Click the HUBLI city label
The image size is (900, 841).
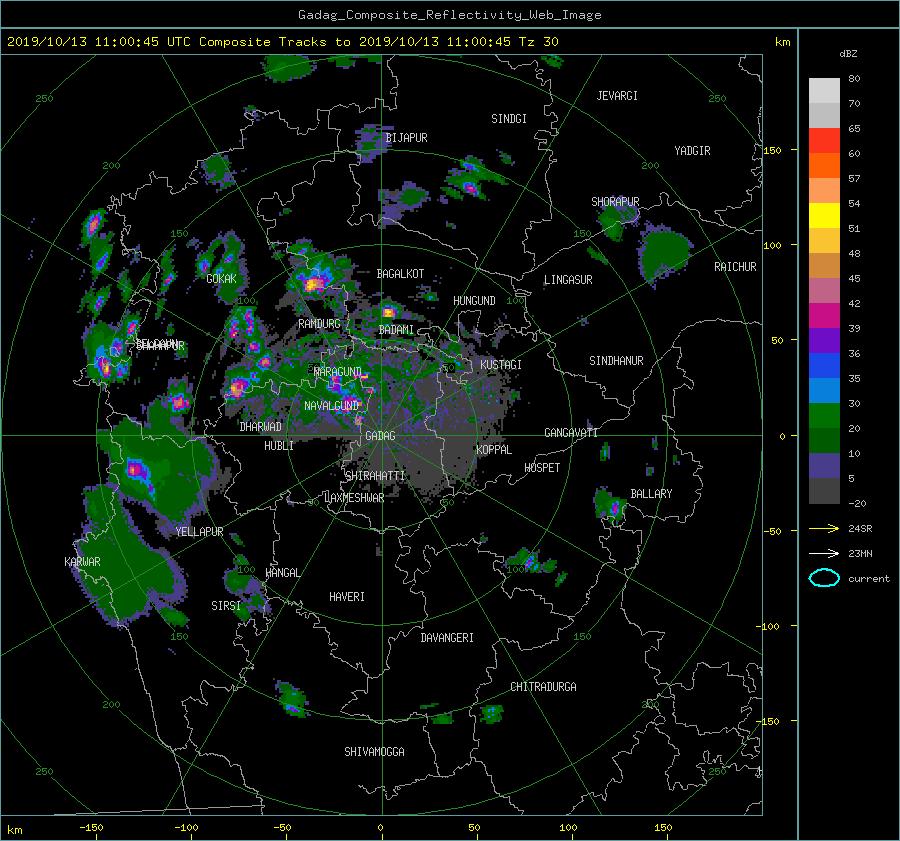(x=279, y=446)
